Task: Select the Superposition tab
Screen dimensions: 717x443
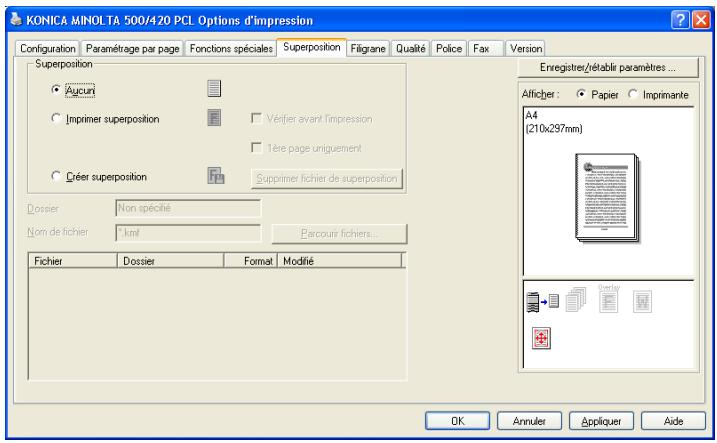Action: pyautogui.click(x=311, y=47)
